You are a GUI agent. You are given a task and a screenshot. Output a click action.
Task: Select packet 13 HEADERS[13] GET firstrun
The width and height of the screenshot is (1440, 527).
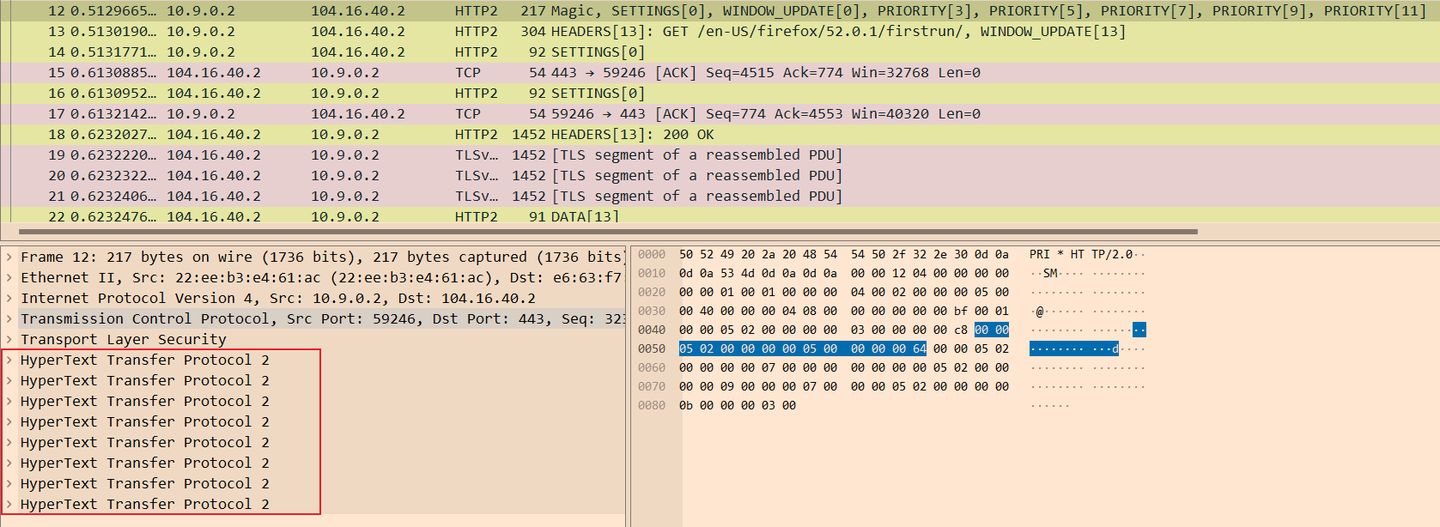point(720,31)
